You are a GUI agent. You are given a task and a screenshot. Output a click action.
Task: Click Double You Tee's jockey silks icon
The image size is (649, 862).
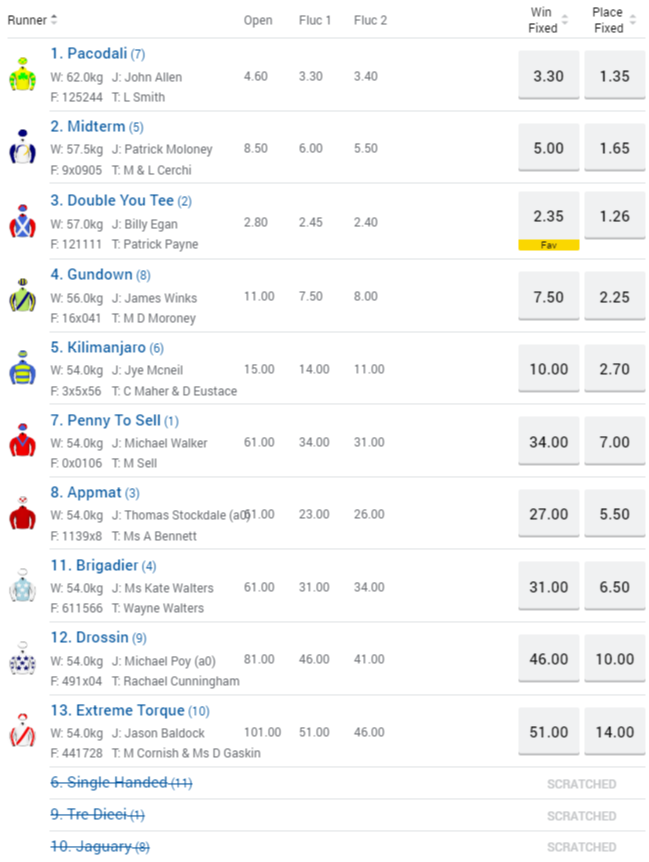click(x=22, y=221)
